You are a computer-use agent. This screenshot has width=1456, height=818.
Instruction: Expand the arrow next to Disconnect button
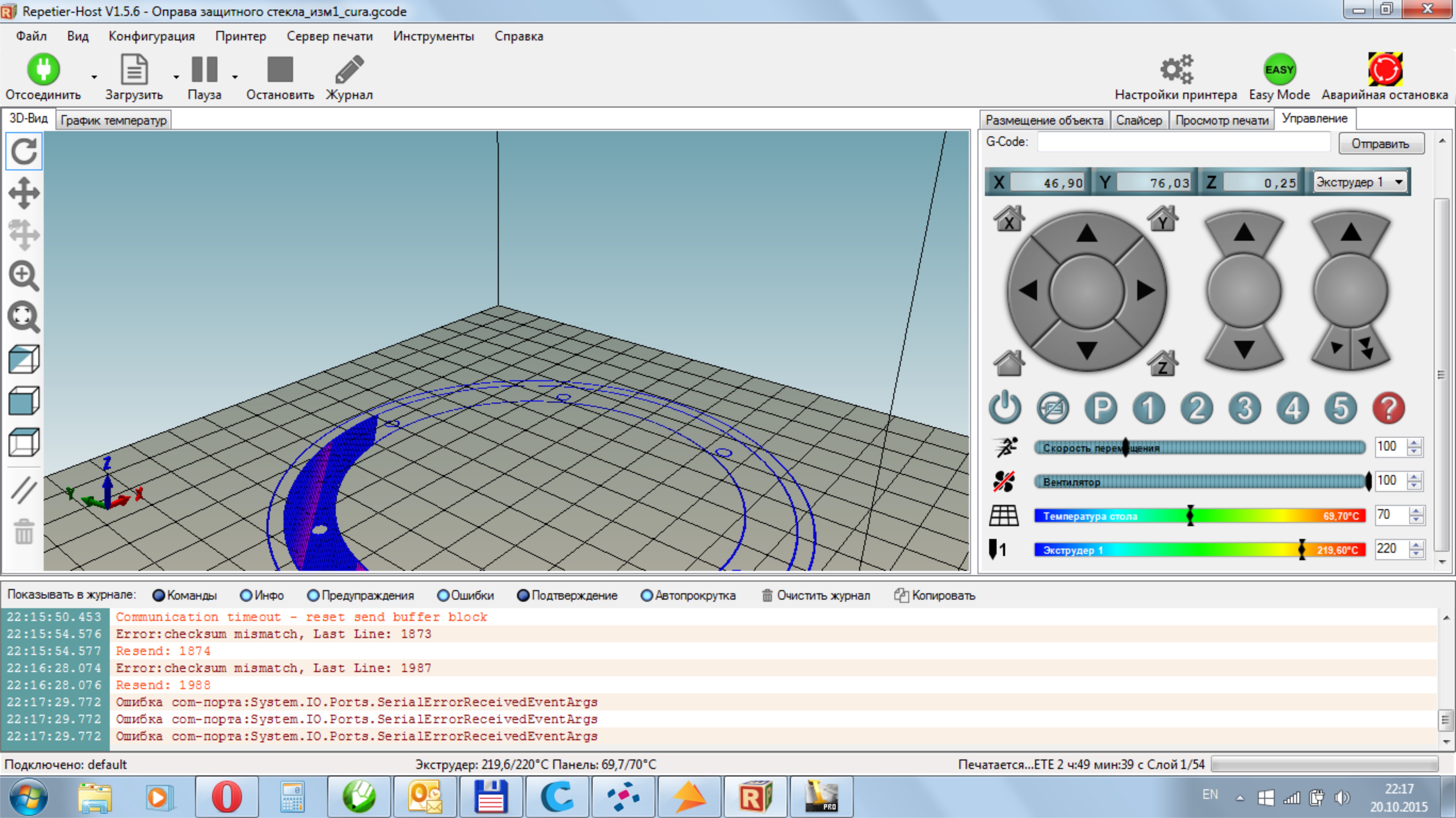[x=94, y=77]
